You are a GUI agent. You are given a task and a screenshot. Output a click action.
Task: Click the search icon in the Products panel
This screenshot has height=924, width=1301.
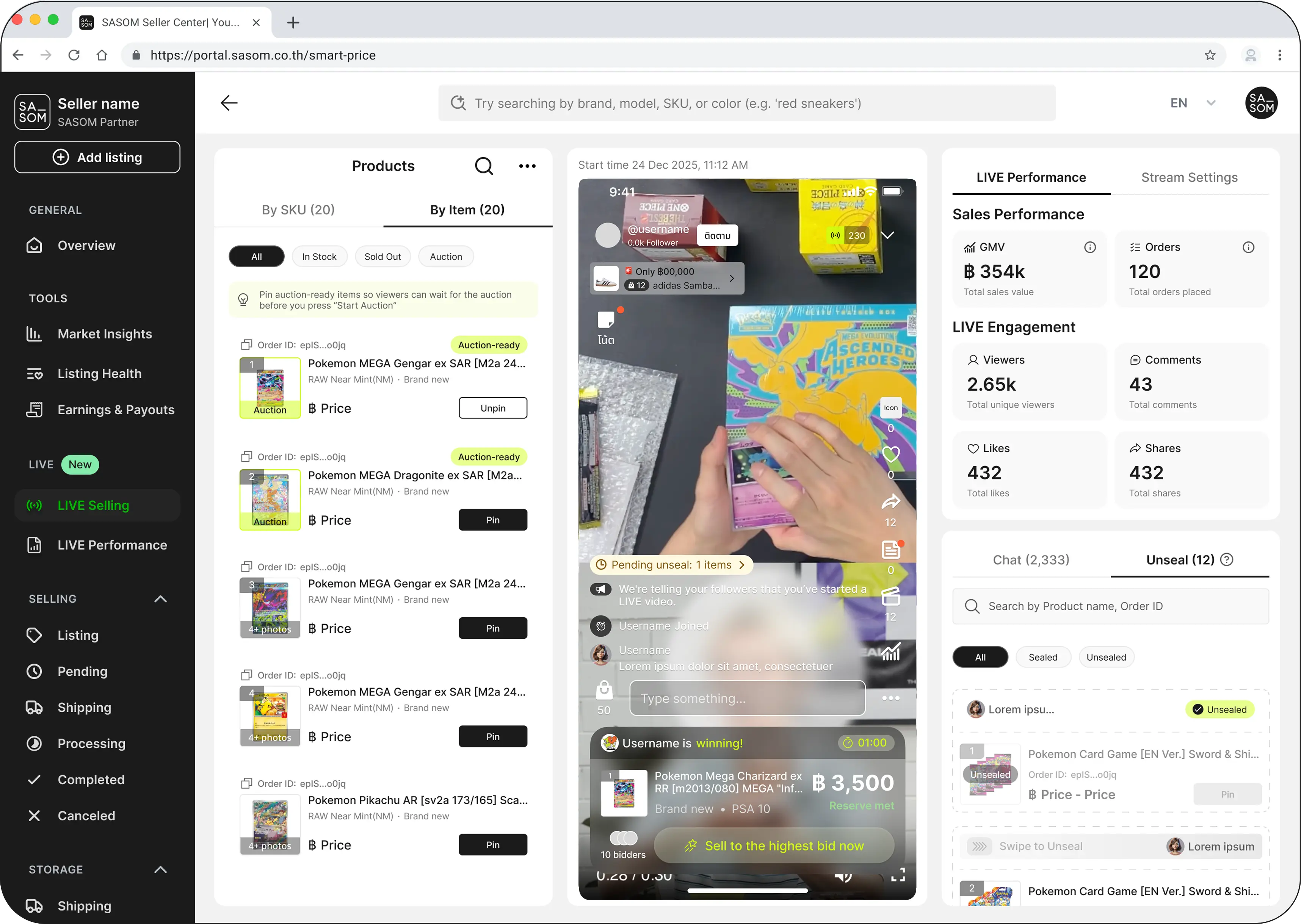[484, 166]
